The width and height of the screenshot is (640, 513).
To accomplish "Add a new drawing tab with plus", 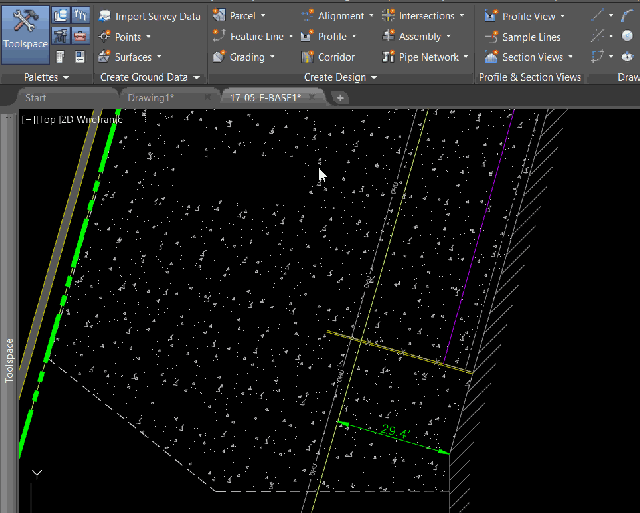I will coord(340,98).
